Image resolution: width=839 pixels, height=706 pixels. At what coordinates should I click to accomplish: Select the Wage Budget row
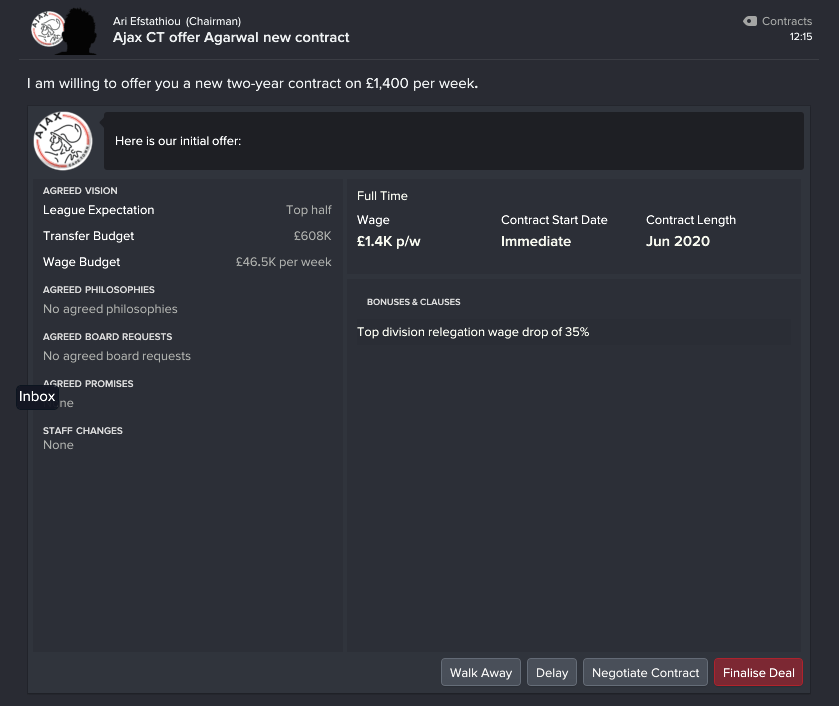pos(187,262)
